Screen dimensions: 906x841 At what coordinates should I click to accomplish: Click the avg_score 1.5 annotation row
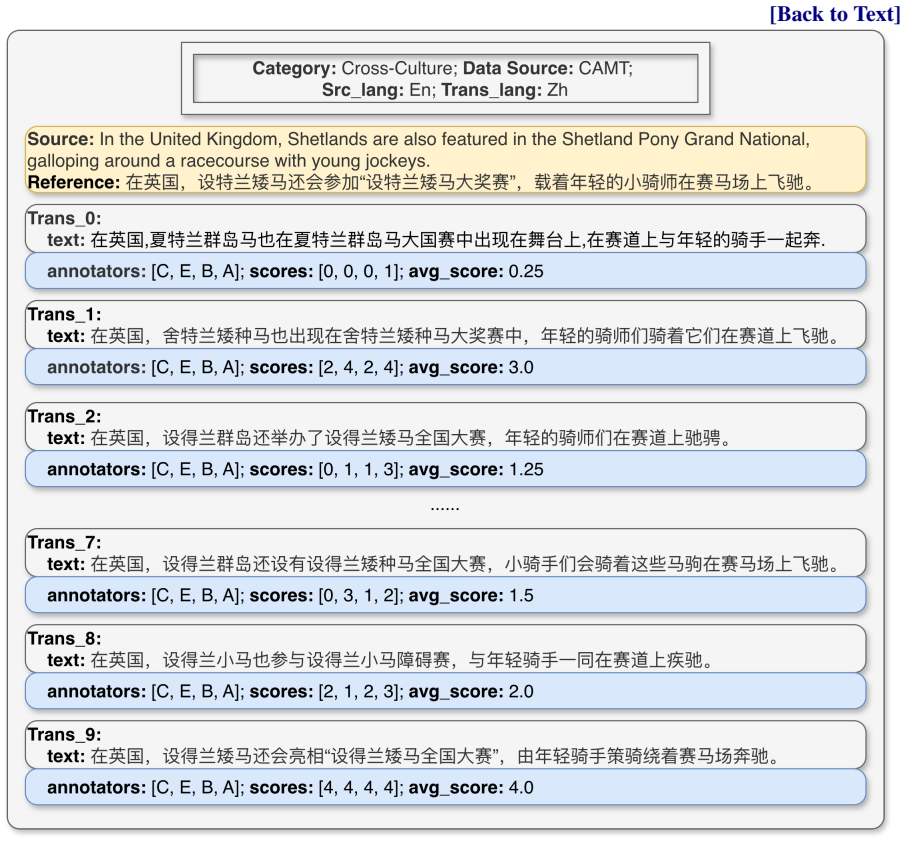click(445, 595)
